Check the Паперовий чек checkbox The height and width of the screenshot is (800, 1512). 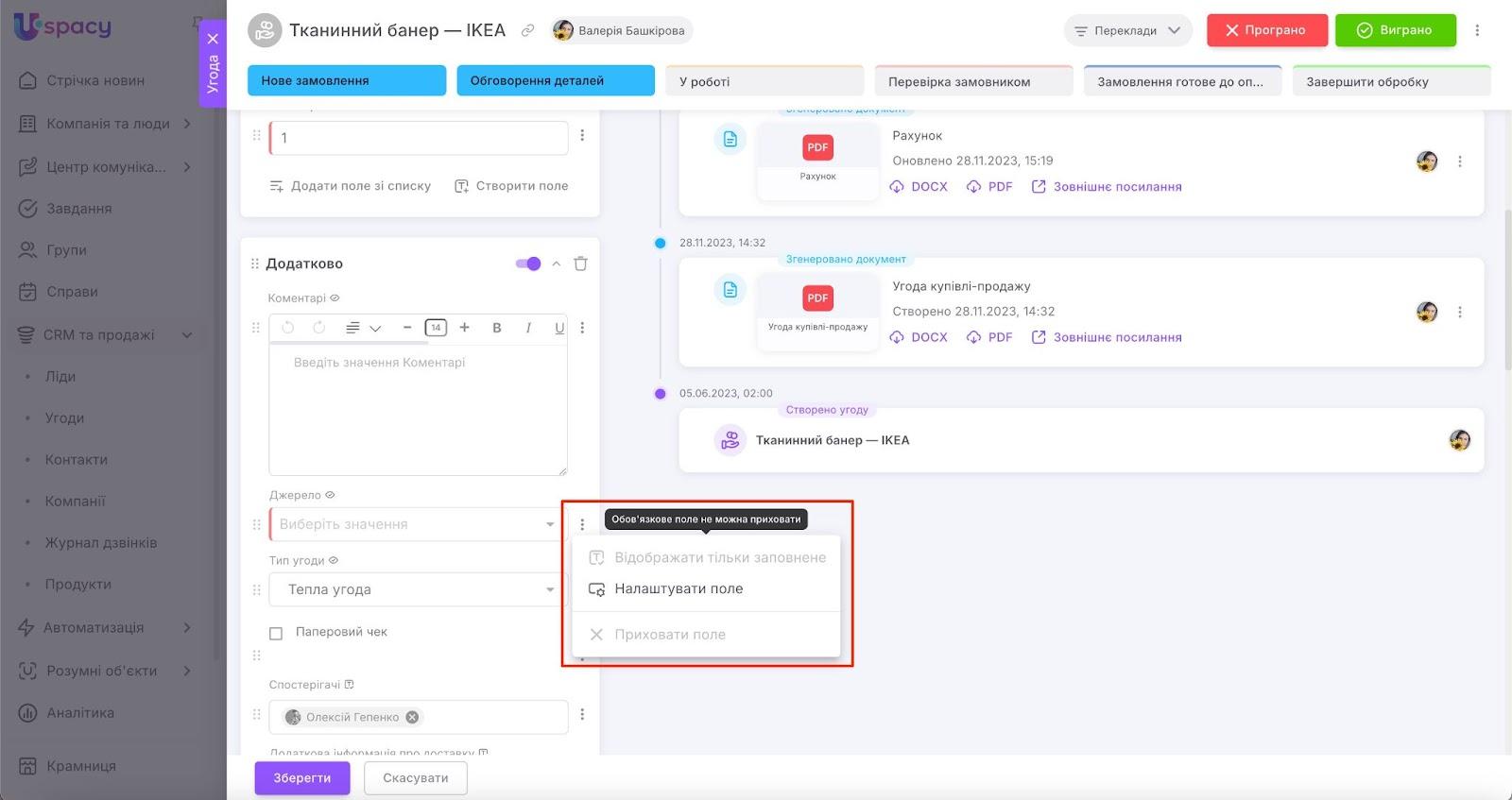[x=276, y=633]
